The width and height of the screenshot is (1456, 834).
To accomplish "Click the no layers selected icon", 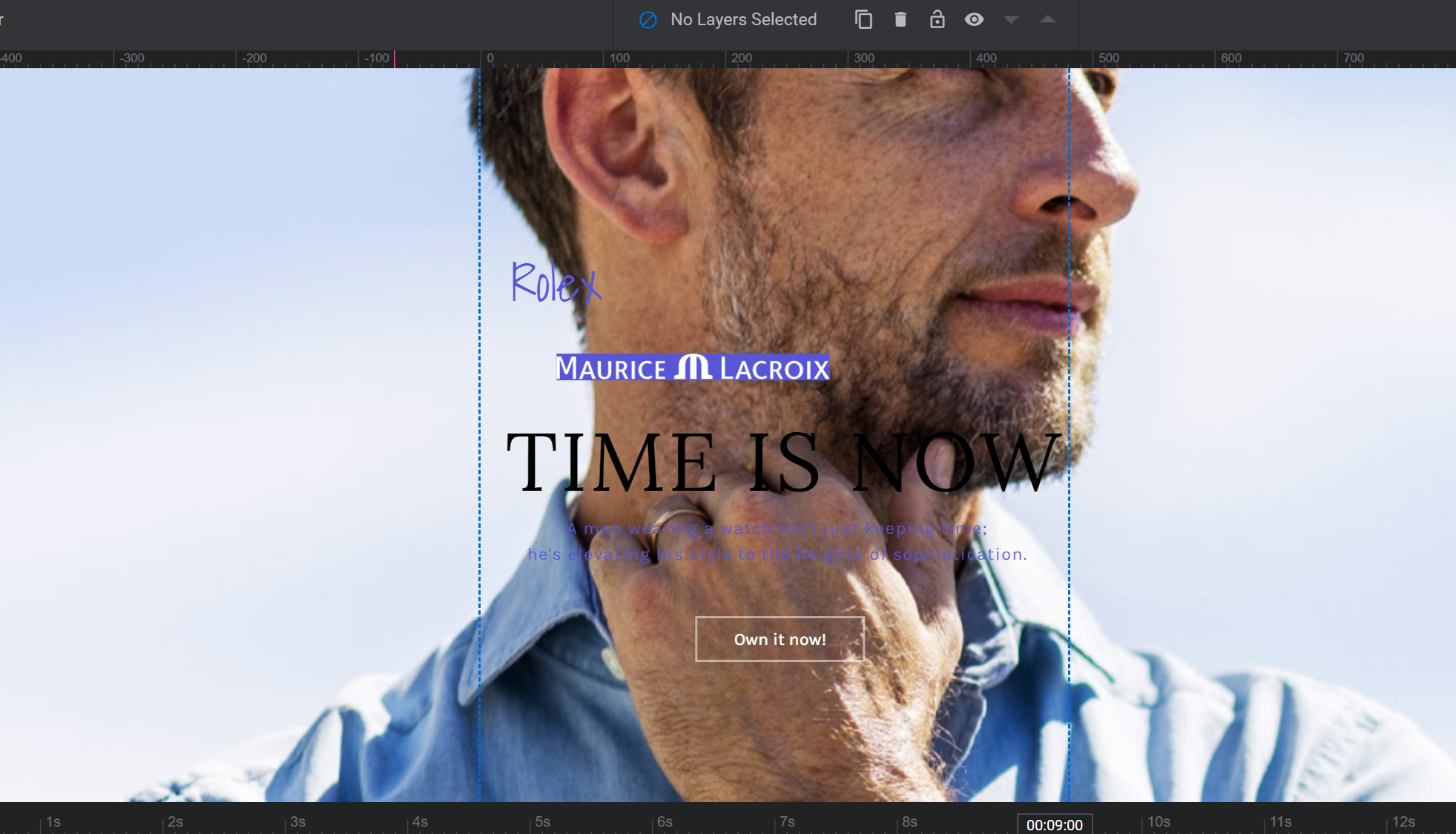I will pos(649,19).
